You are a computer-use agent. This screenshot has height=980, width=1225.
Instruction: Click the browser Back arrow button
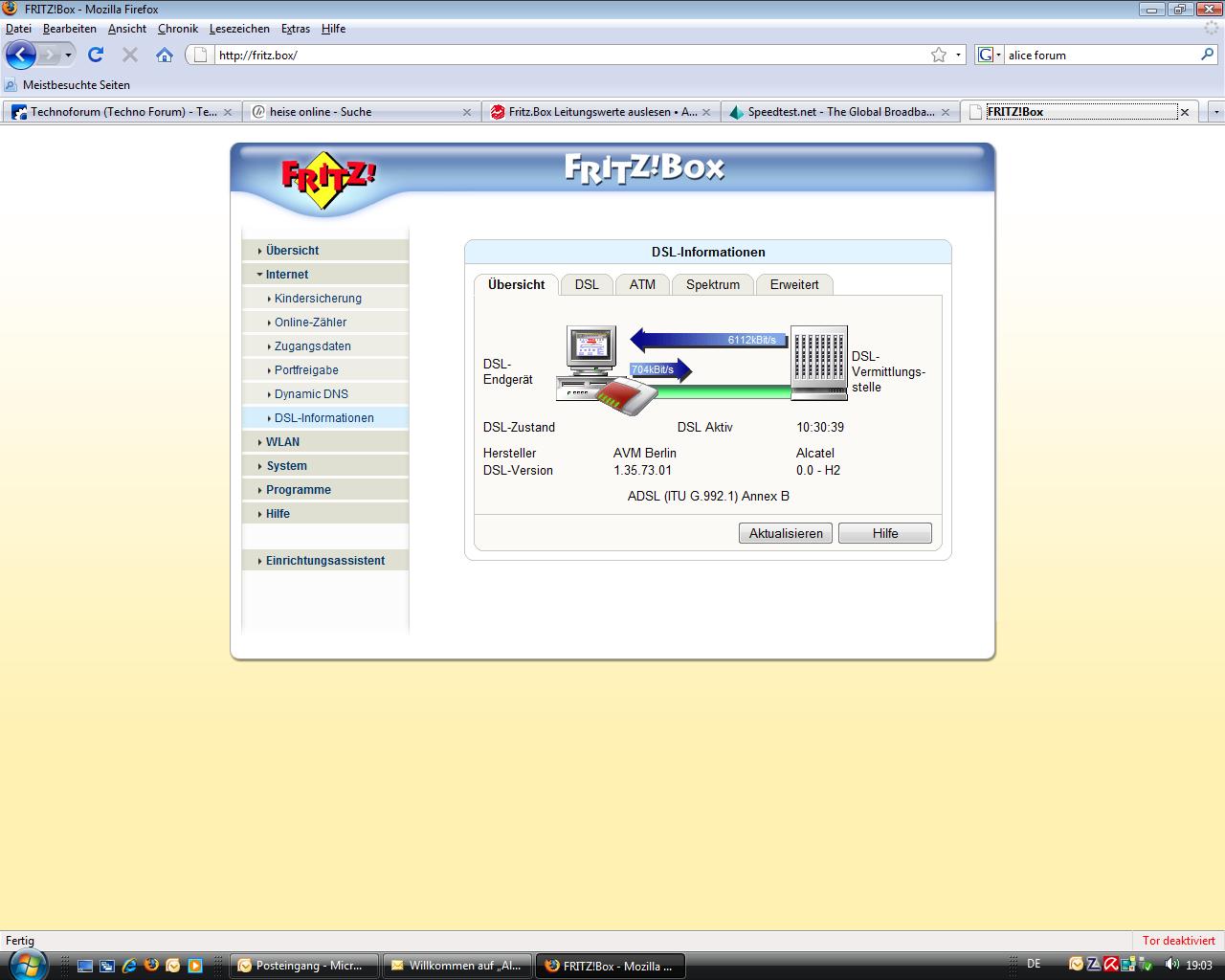point(20,55)
